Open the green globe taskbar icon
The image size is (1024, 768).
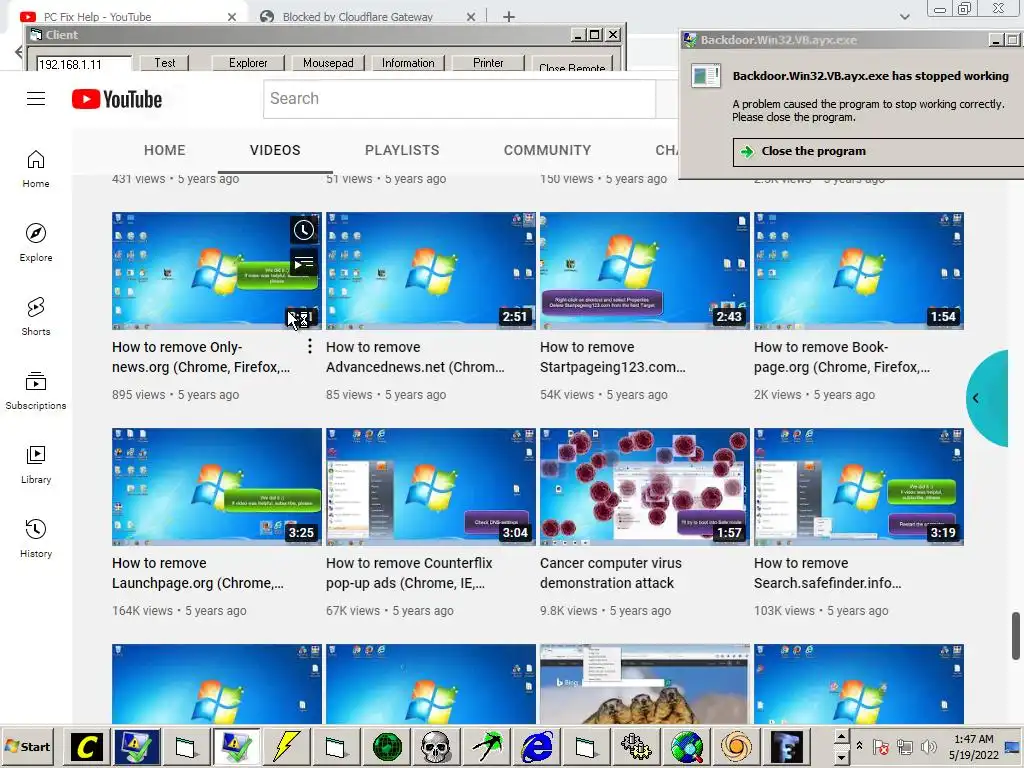pos(387,746)
